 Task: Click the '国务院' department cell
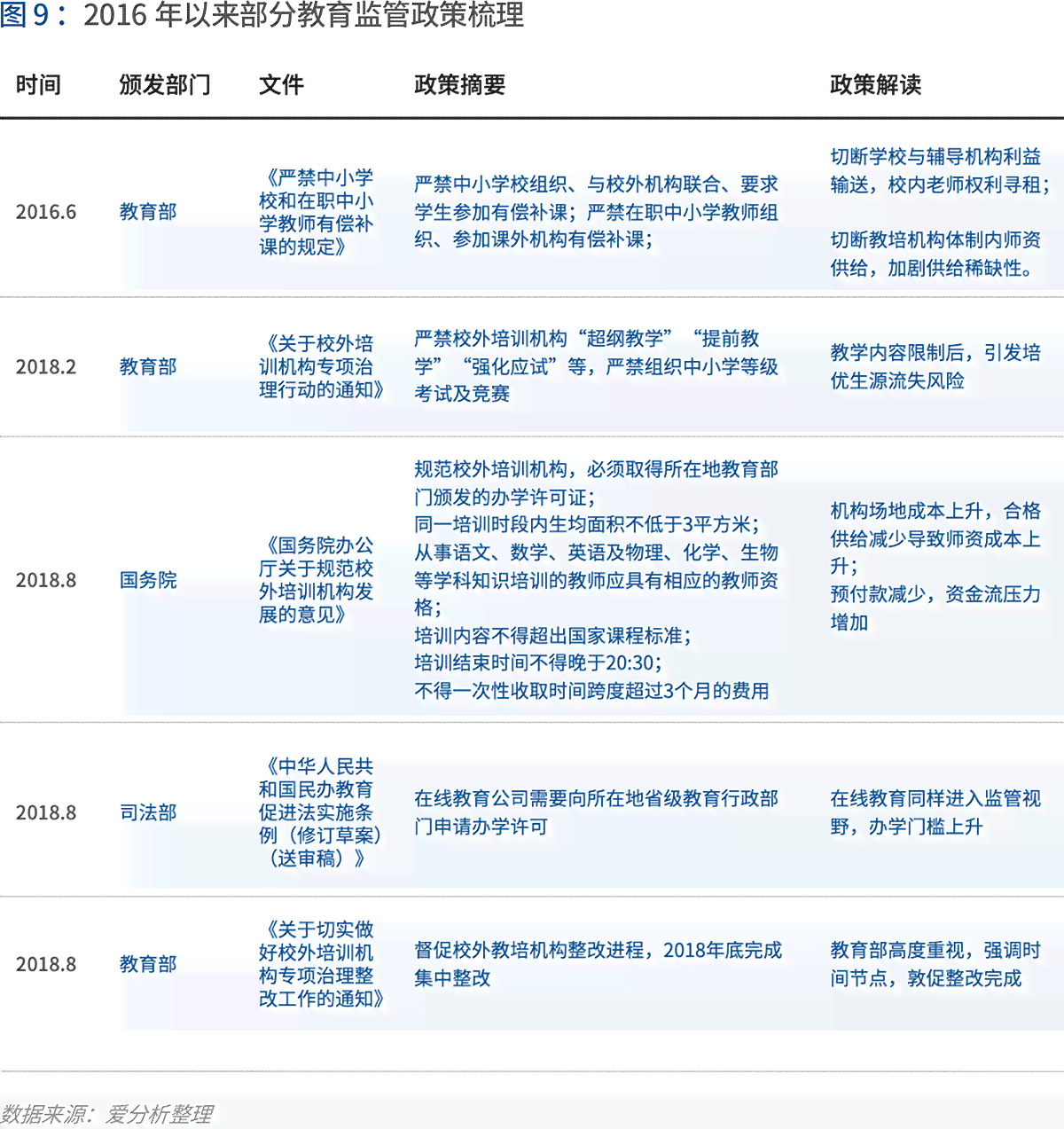click(148, 580)
